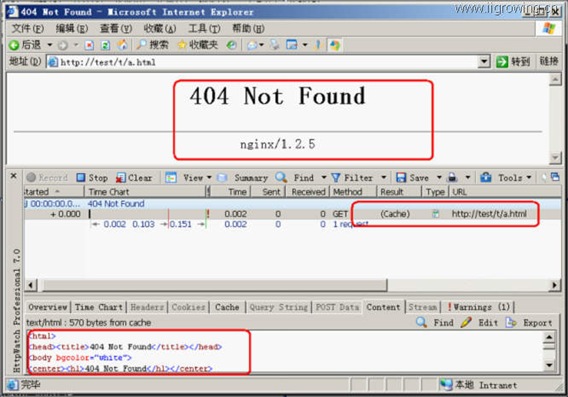
Task: Open the HttpWatch Summary panel
Action: click(x=242, y=177)
